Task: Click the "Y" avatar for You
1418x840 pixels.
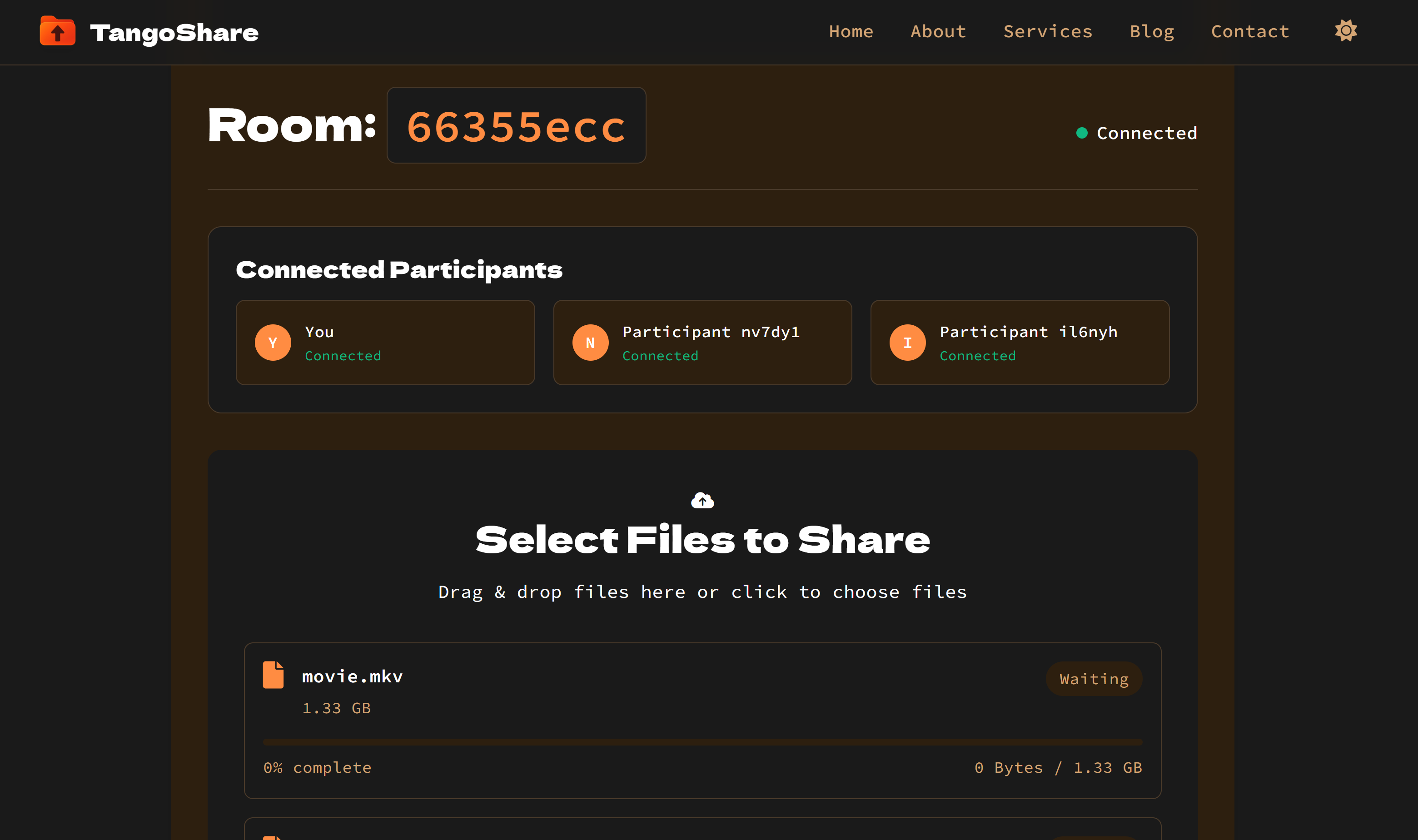Action: pyautogui.click(x=274, y=343)
